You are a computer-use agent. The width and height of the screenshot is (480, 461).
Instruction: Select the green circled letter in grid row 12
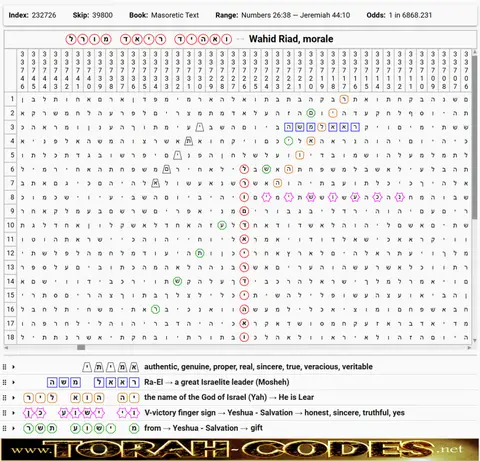200,253
